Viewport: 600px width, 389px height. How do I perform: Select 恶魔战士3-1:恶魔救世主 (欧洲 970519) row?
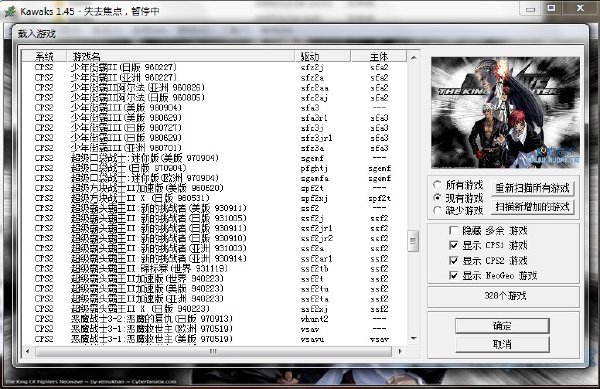tap(214, 329)
